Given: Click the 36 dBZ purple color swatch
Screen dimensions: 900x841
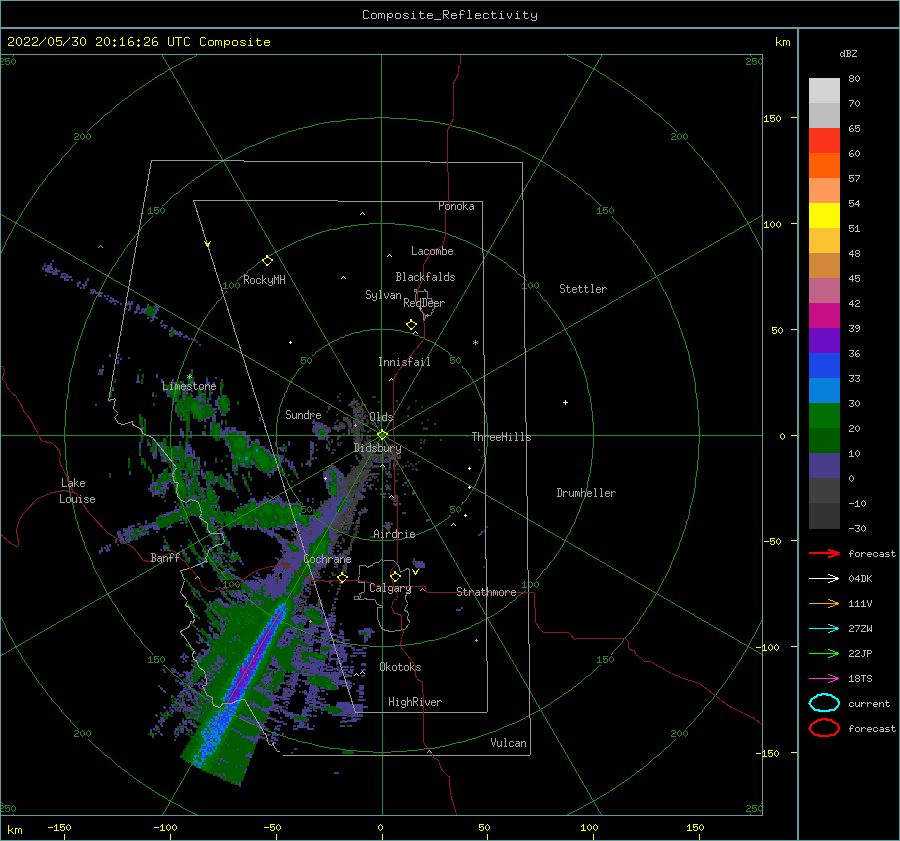Looking at the screenshot, I should click(x=824, y=340).
